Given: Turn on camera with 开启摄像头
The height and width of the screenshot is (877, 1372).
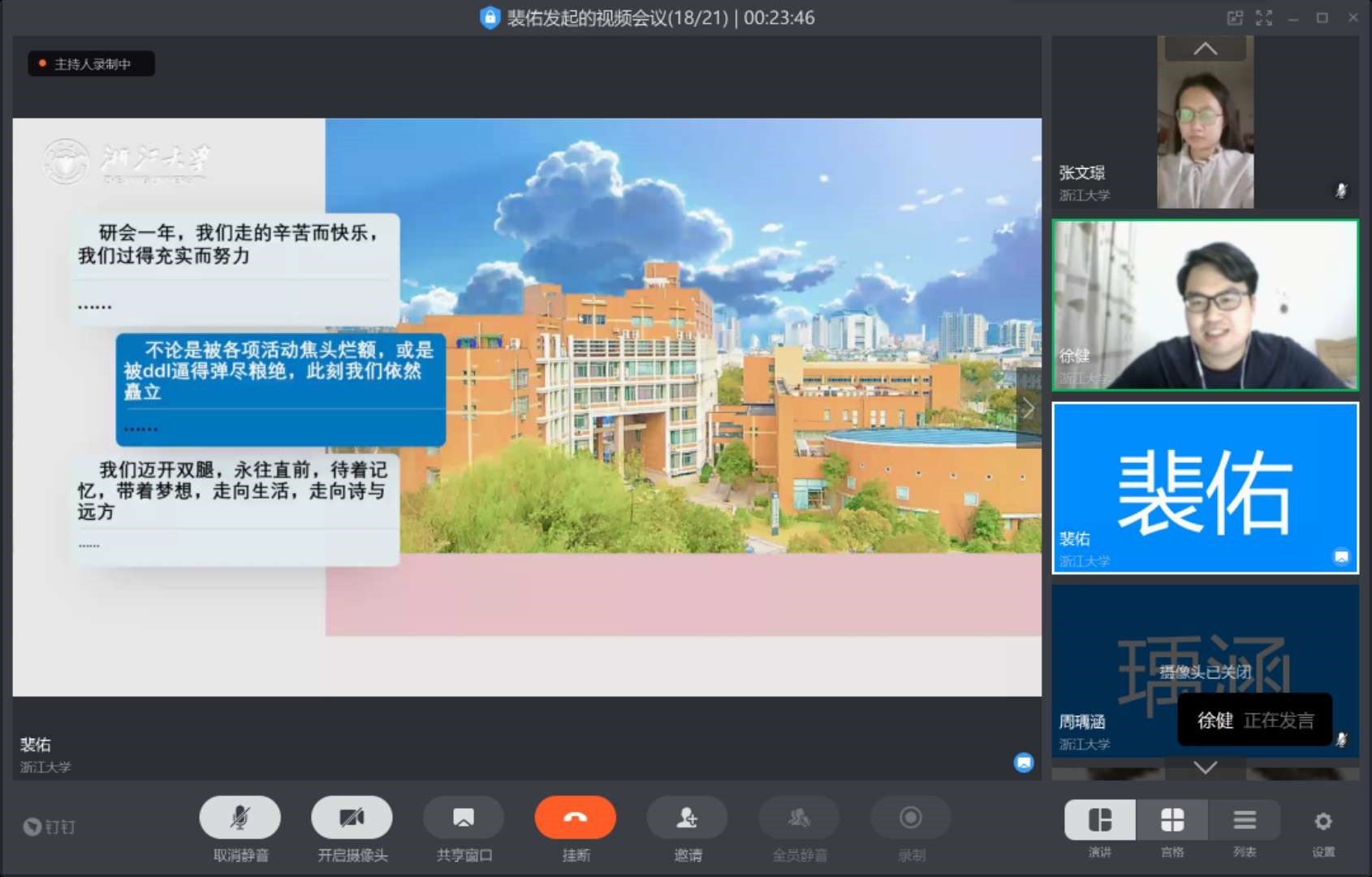Looking at the screenshot, I should pyautogui.click(x=352, y=818).
